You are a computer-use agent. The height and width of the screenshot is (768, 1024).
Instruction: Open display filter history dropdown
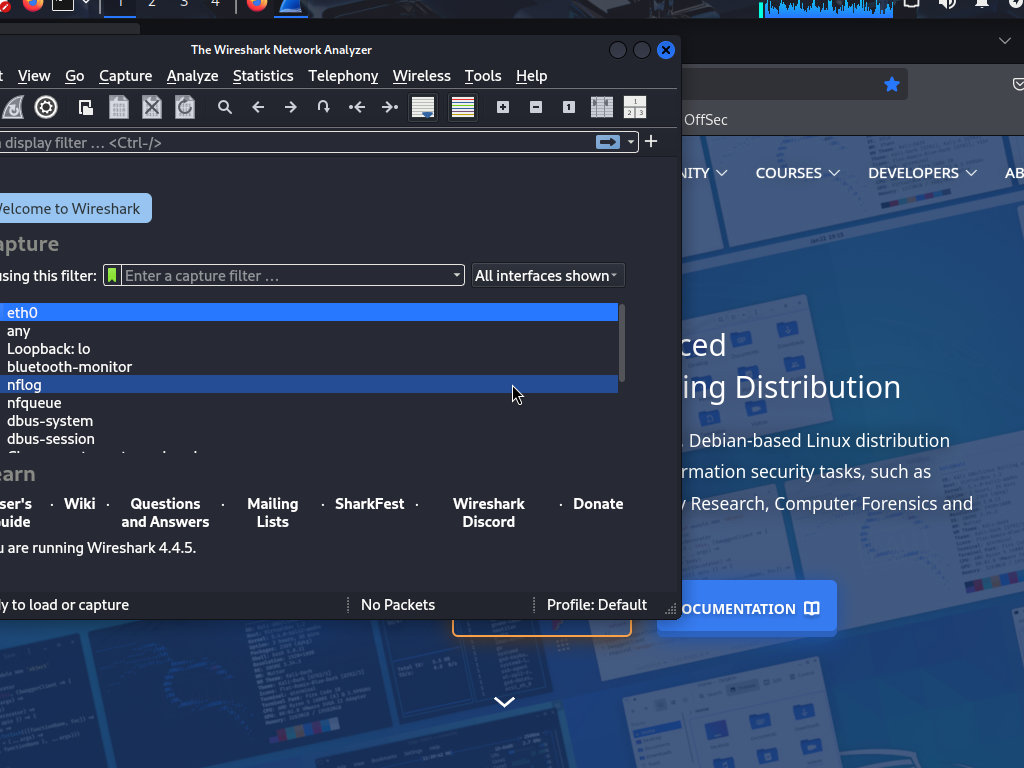(x=630, y=142)
